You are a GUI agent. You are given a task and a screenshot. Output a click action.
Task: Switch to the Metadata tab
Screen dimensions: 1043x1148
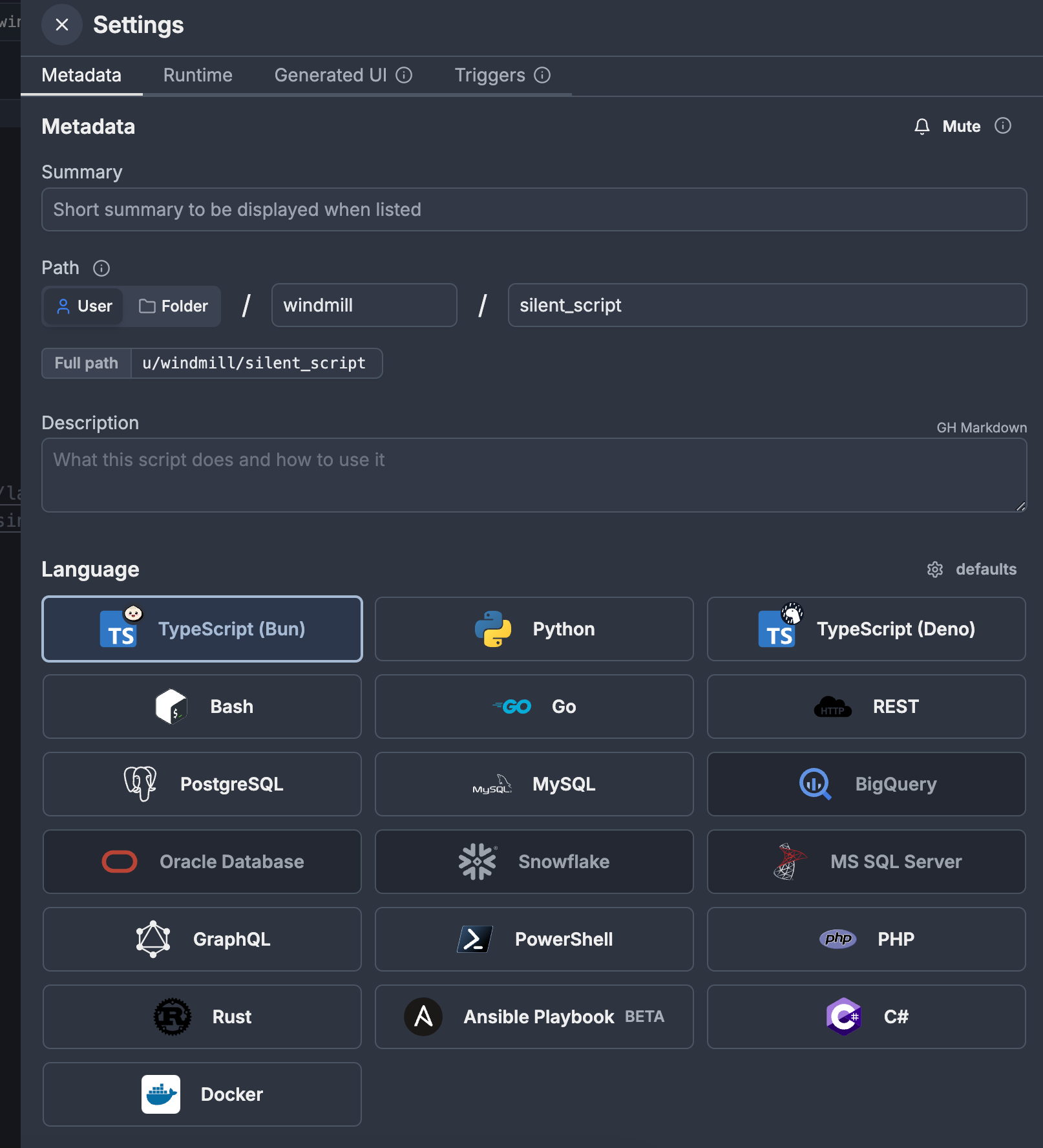[x=81, y=76]
